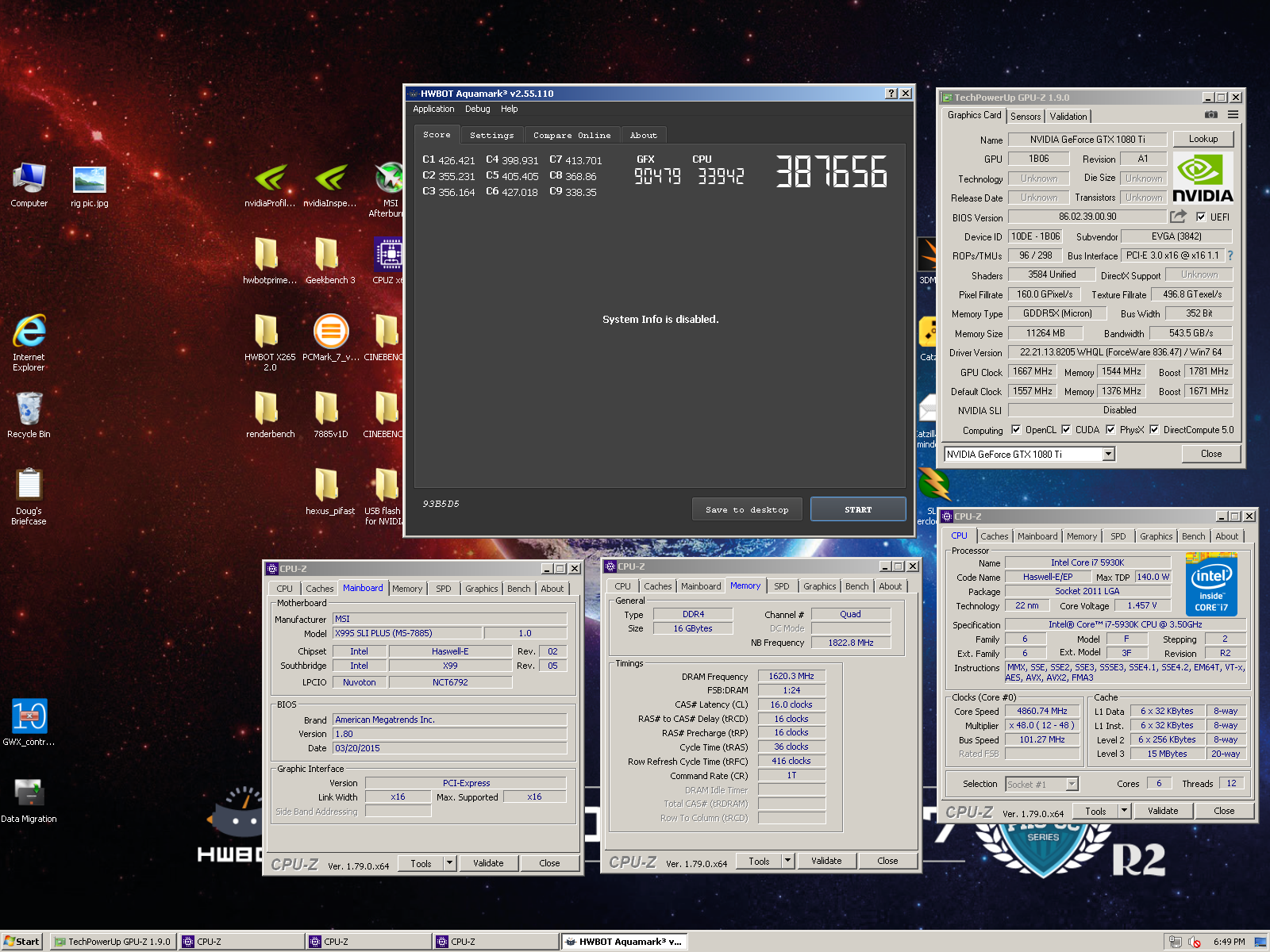Select the renderbench folder
1270x952 pixels.
[x=270, y=416]
